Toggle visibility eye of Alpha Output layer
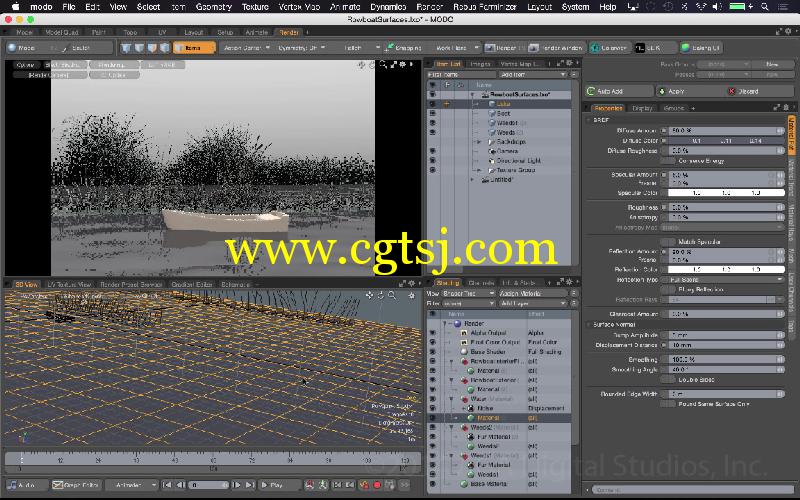800x500 pixels. [x=433, y=333]
